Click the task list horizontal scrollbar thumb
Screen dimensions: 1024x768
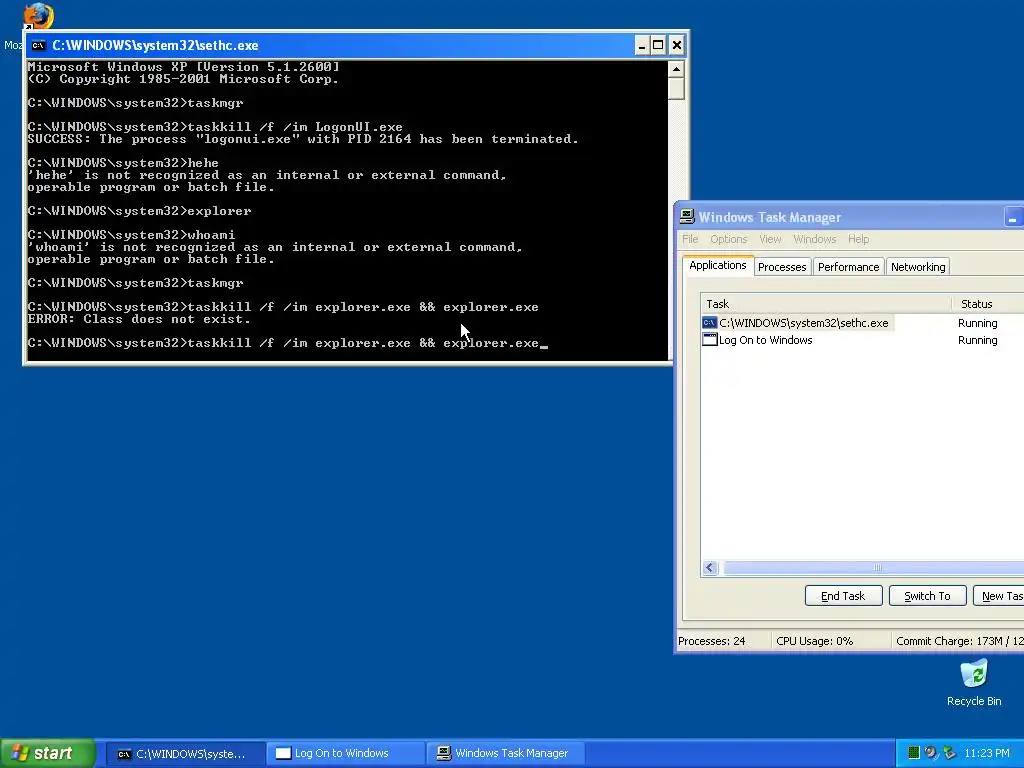point(875,568)
